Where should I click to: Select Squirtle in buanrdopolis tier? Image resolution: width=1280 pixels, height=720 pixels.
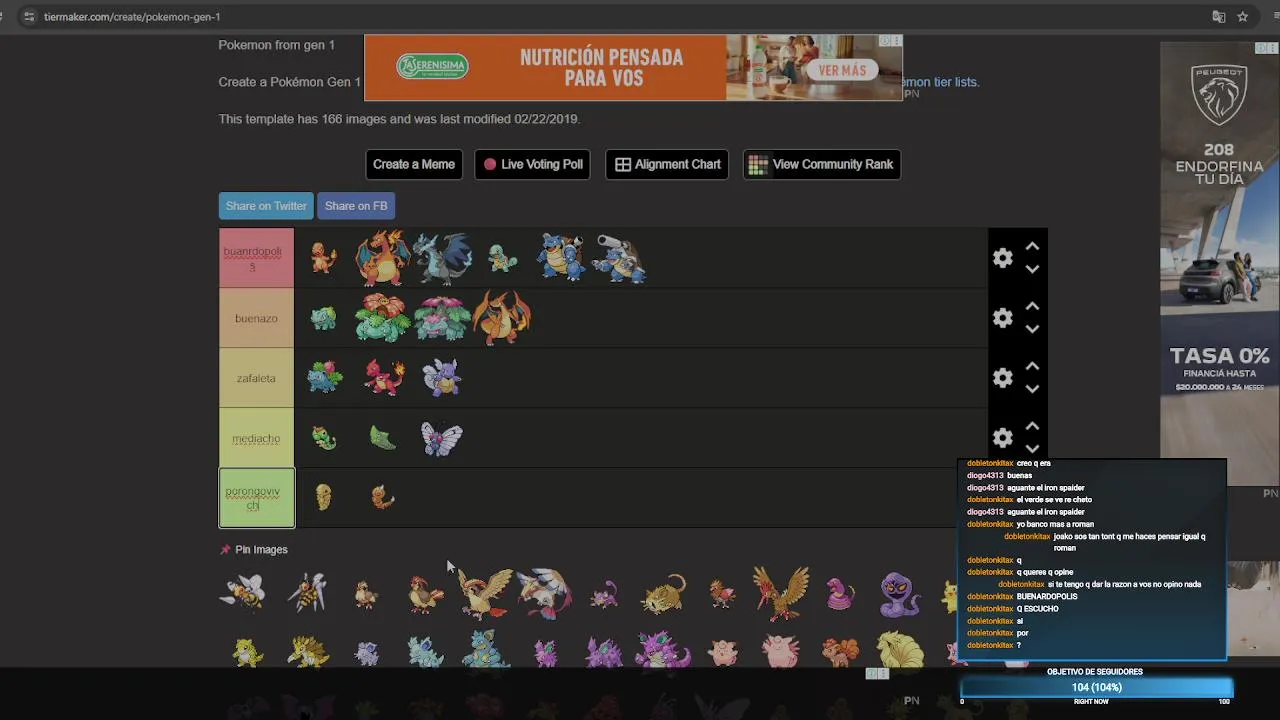(x=502, y=258)
